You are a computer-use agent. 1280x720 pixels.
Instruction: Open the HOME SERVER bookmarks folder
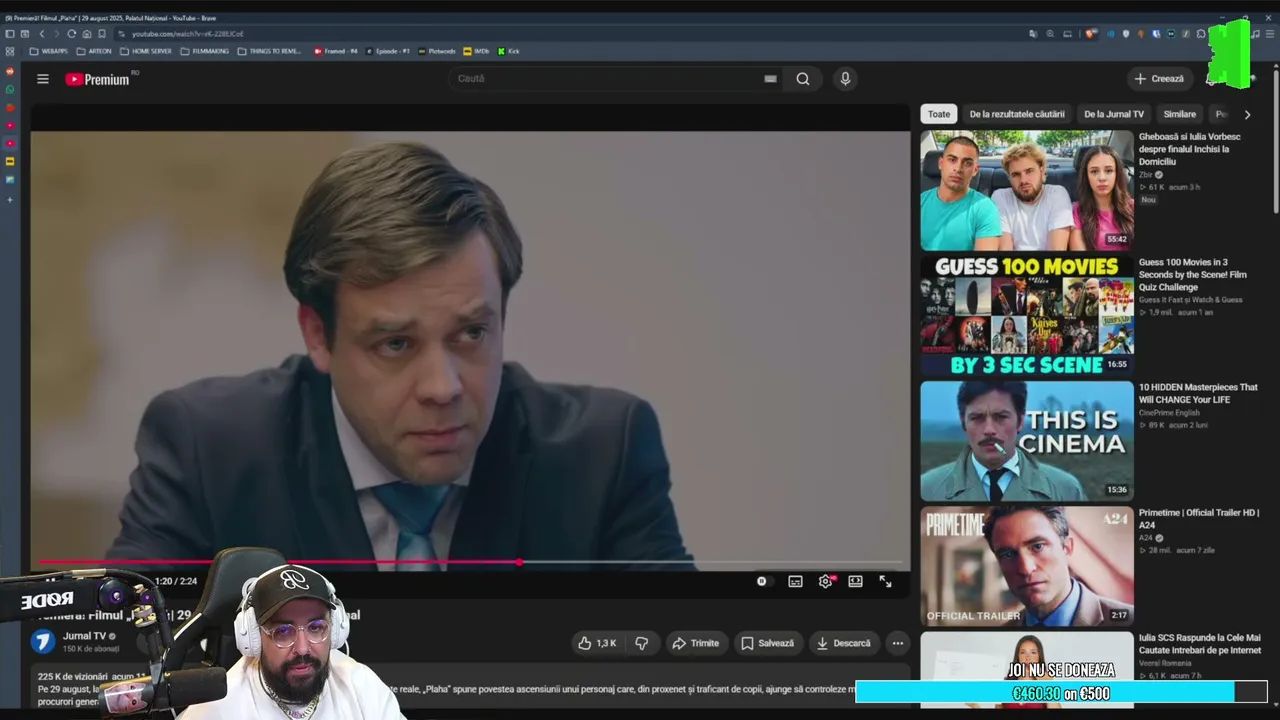(x=146, y=51)
